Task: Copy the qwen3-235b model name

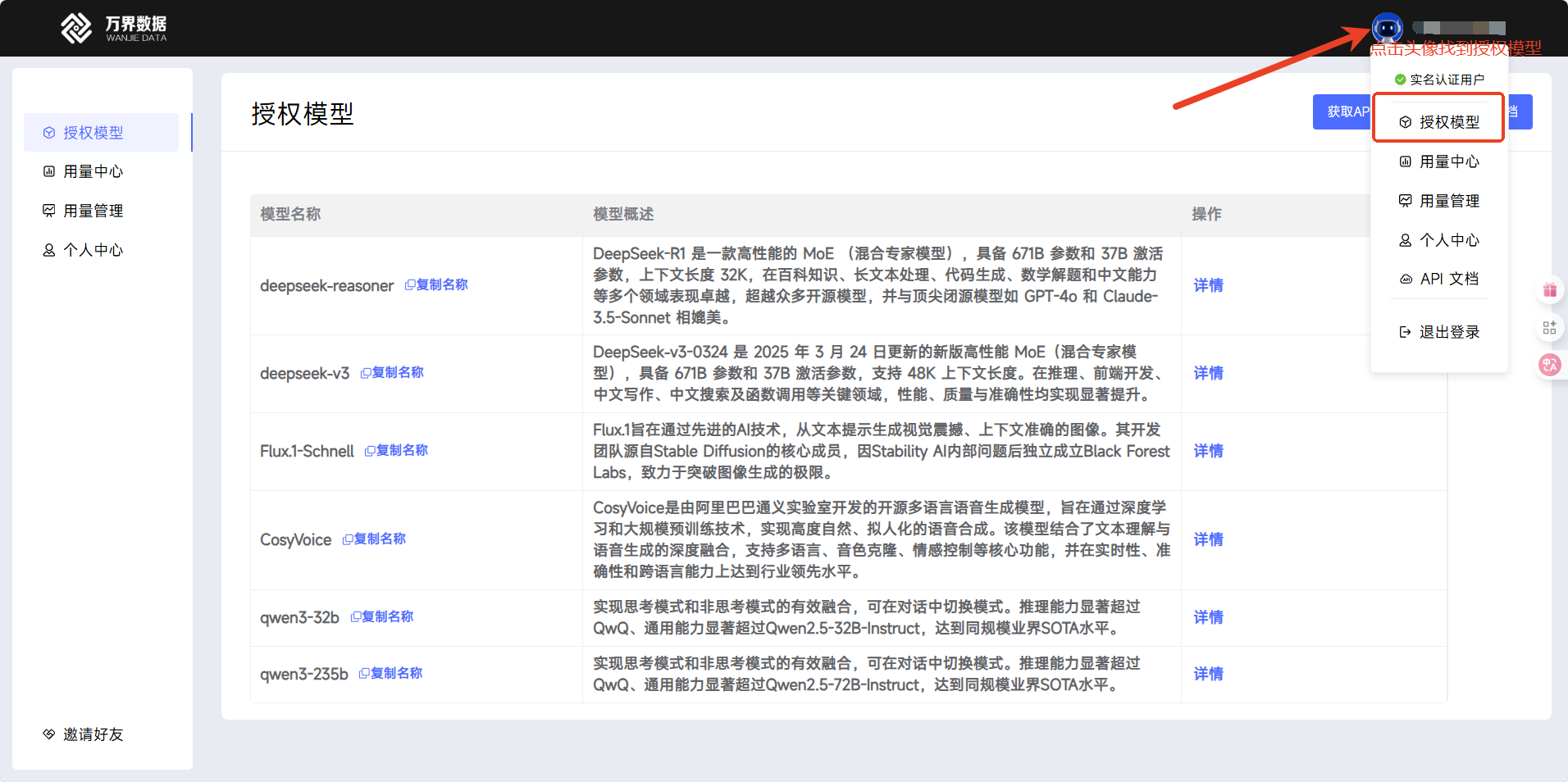Action: 390,673
